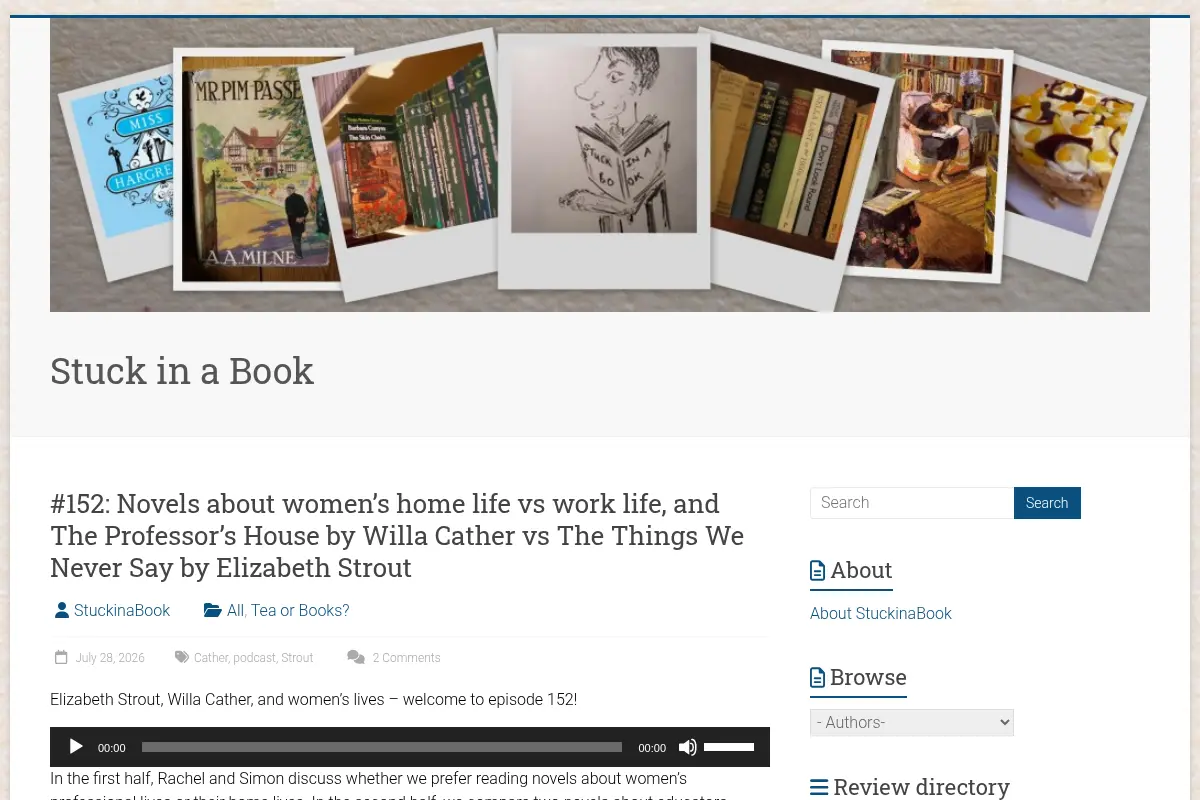This screenshot has height=800, width=1200.
Task: Adjust the audio volume slider
Action: tap(729, 747)
